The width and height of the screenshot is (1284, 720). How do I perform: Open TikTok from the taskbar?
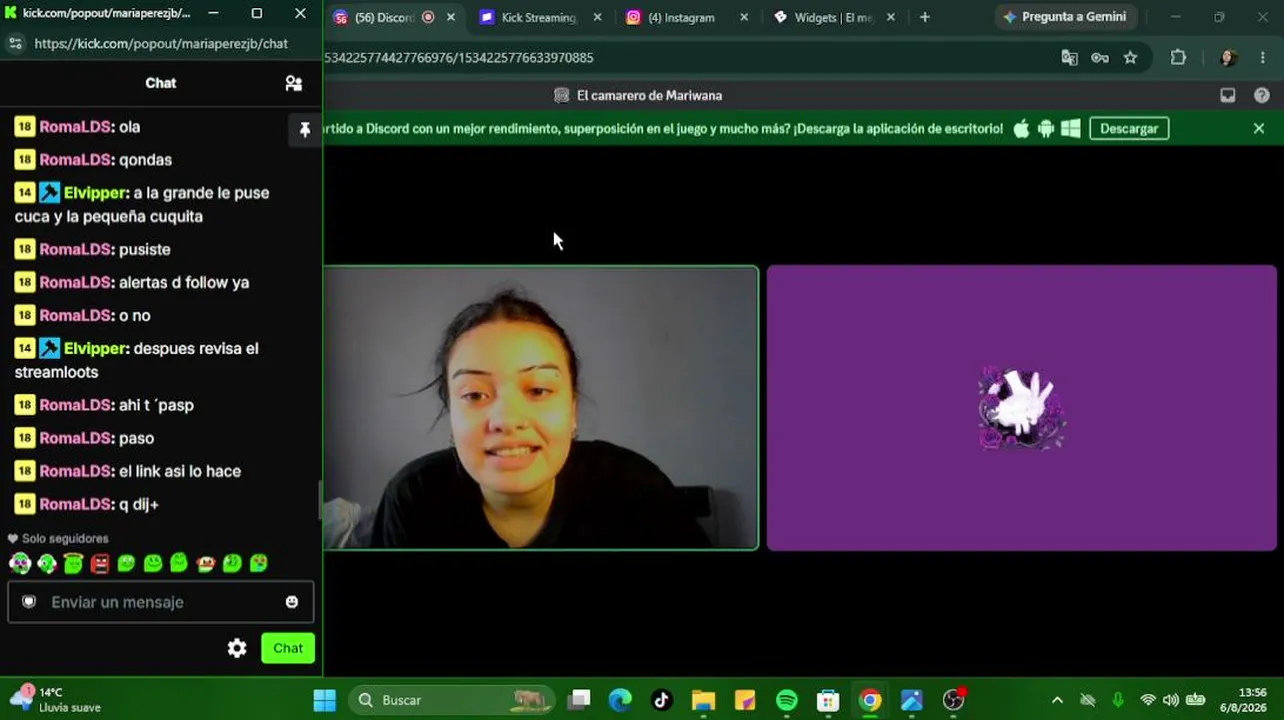(x=661, y=700)
